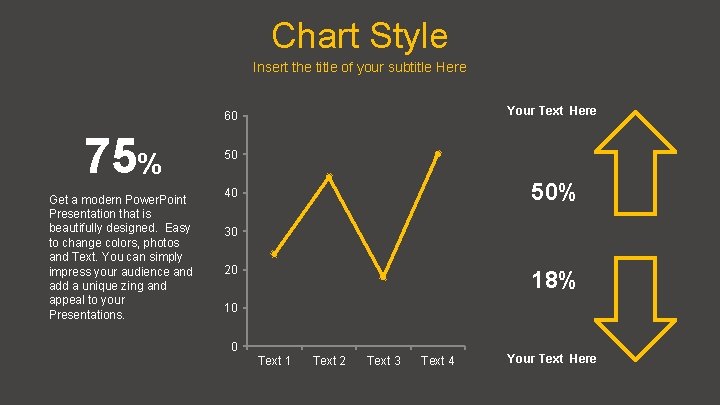
Task: Click the Text 2 axis label
Action: pyautogui.click(x=329, y=360)
